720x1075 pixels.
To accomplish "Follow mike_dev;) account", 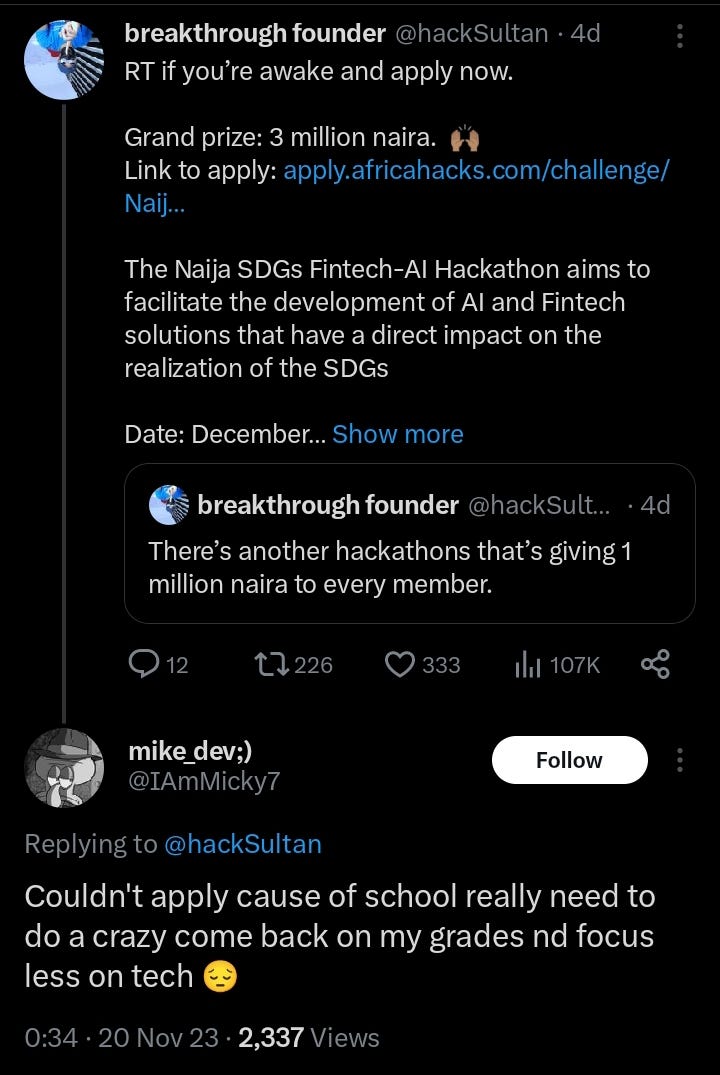I will tap(569, 760).
